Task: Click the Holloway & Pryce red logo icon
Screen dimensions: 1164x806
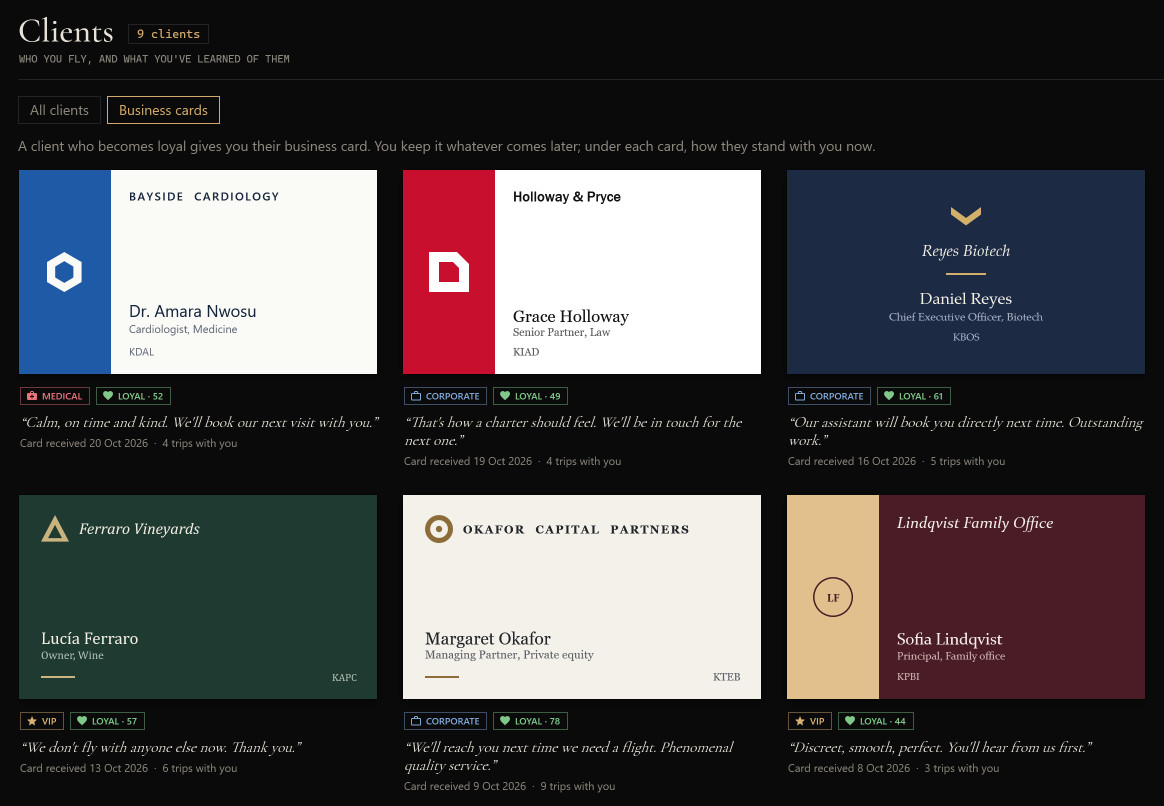Action: tap(449, 272)
